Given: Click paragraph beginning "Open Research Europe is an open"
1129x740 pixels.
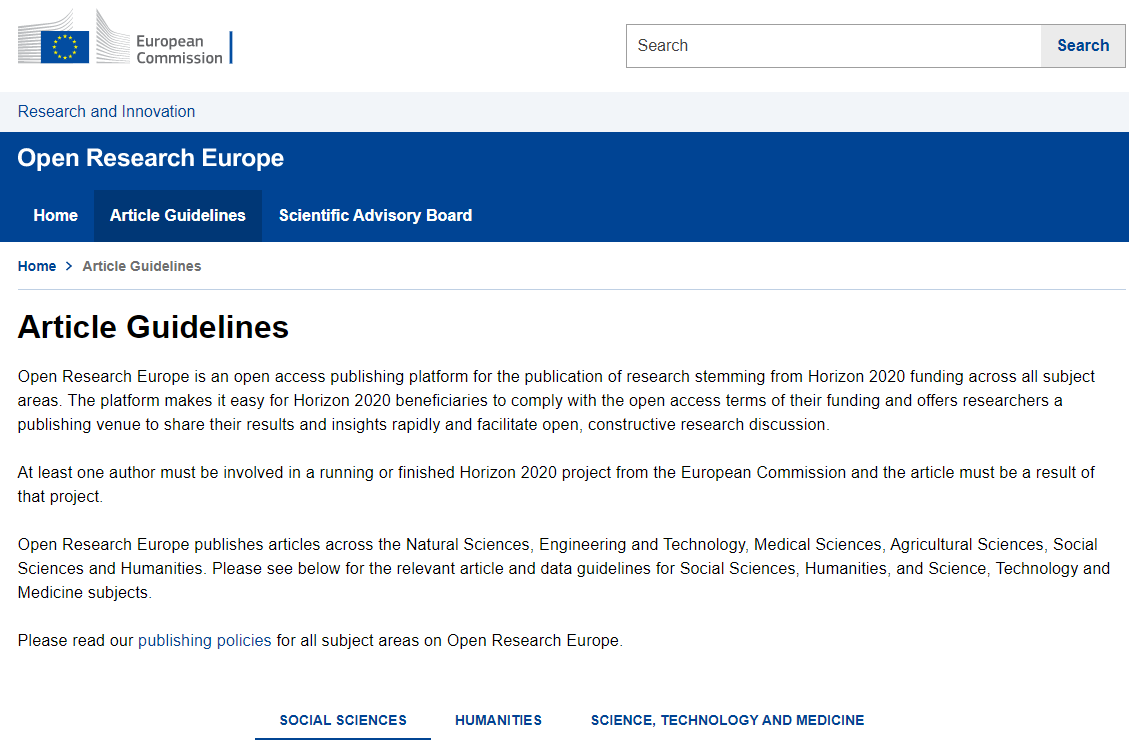Looking at the screenshot, I should 556,400.
